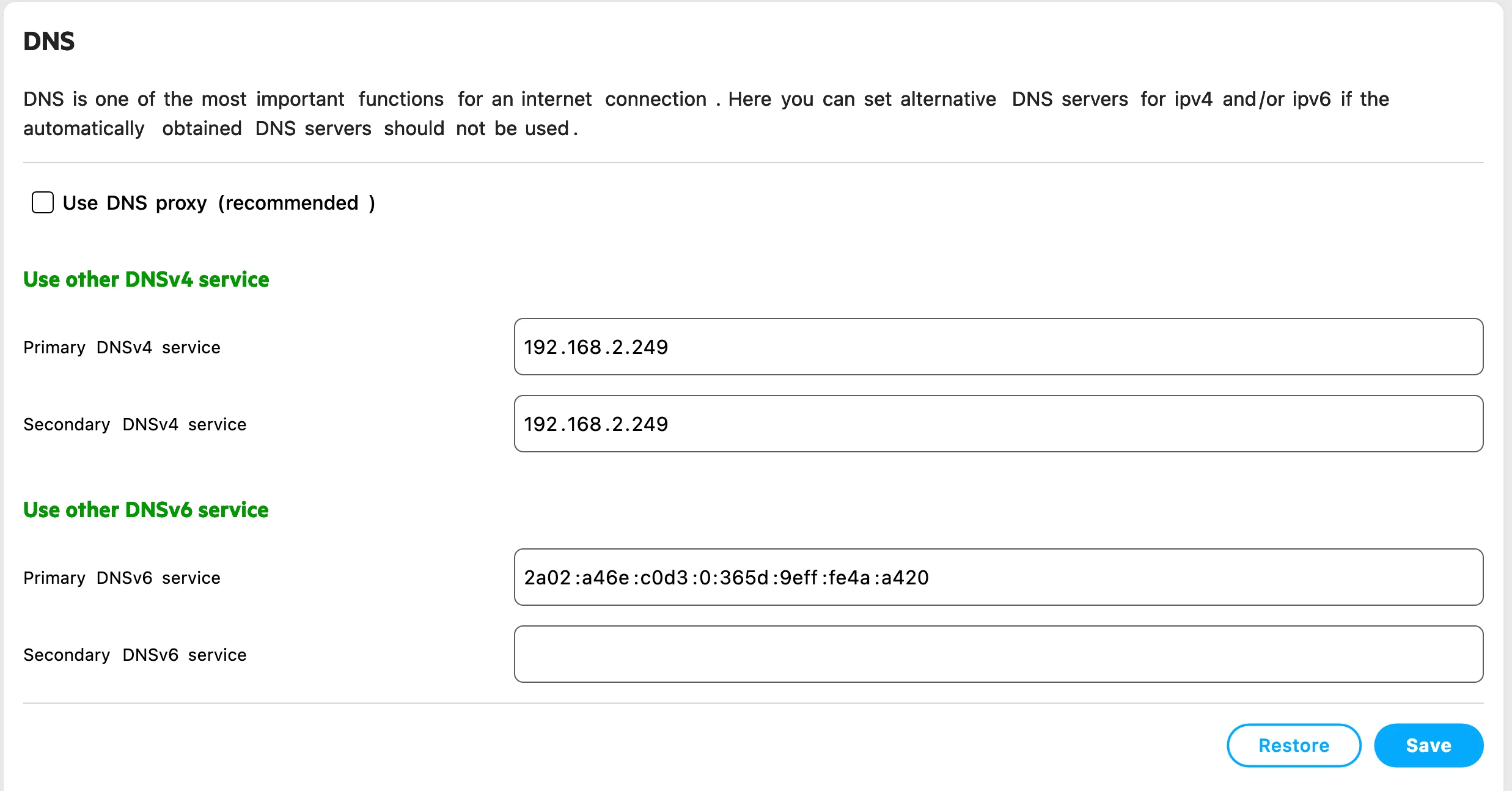The height and width of the screenshot is (791, 1512).
Task: Select the Primary DNSv6 service address field
Action: pos(999,577)
